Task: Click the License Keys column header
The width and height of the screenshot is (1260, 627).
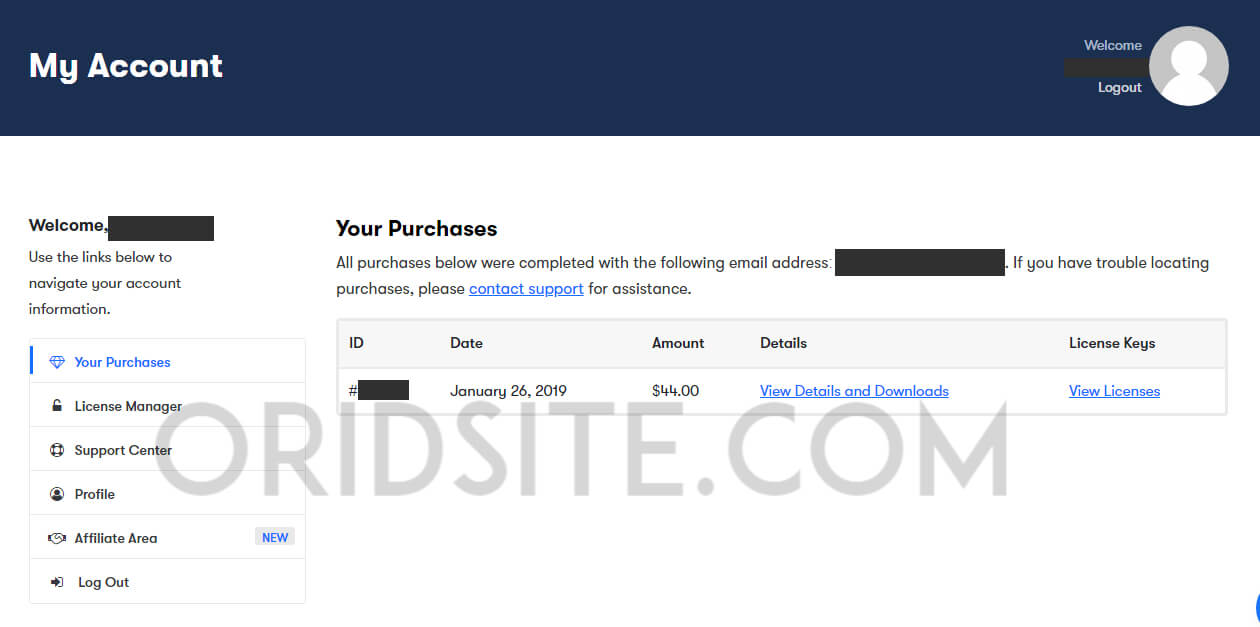Action: (x=1112, y=343)
